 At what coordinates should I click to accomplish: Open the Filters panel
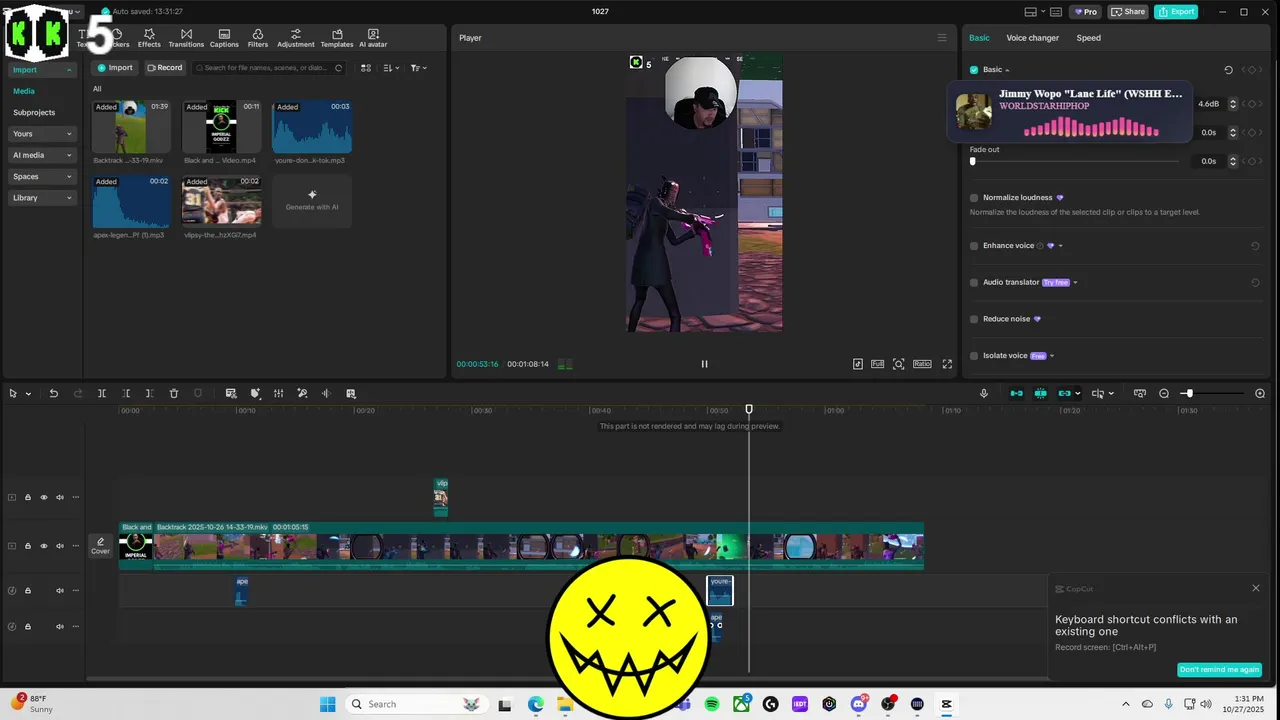click(x=258, y=38)
